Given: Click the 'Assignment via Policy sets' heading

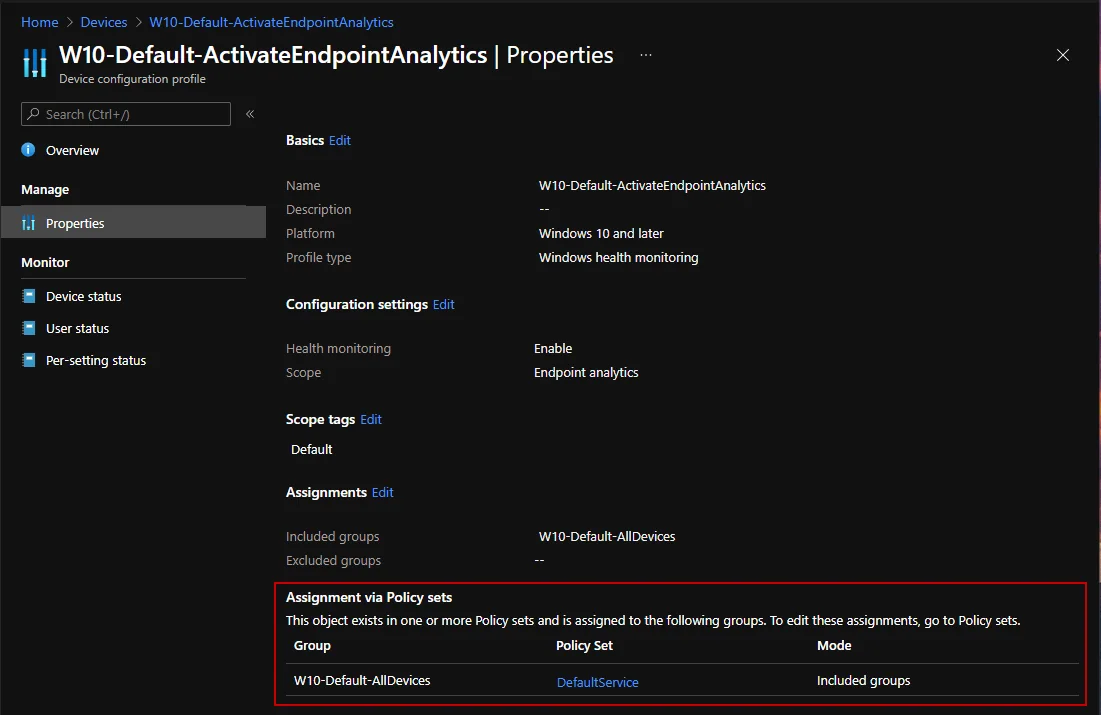Looking at the screenshot, I should (369, 598).
